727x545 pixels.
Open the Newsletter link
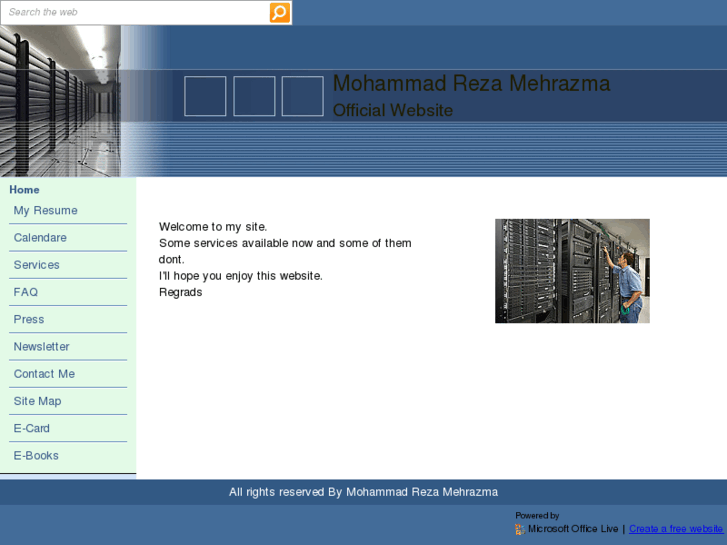41,346
